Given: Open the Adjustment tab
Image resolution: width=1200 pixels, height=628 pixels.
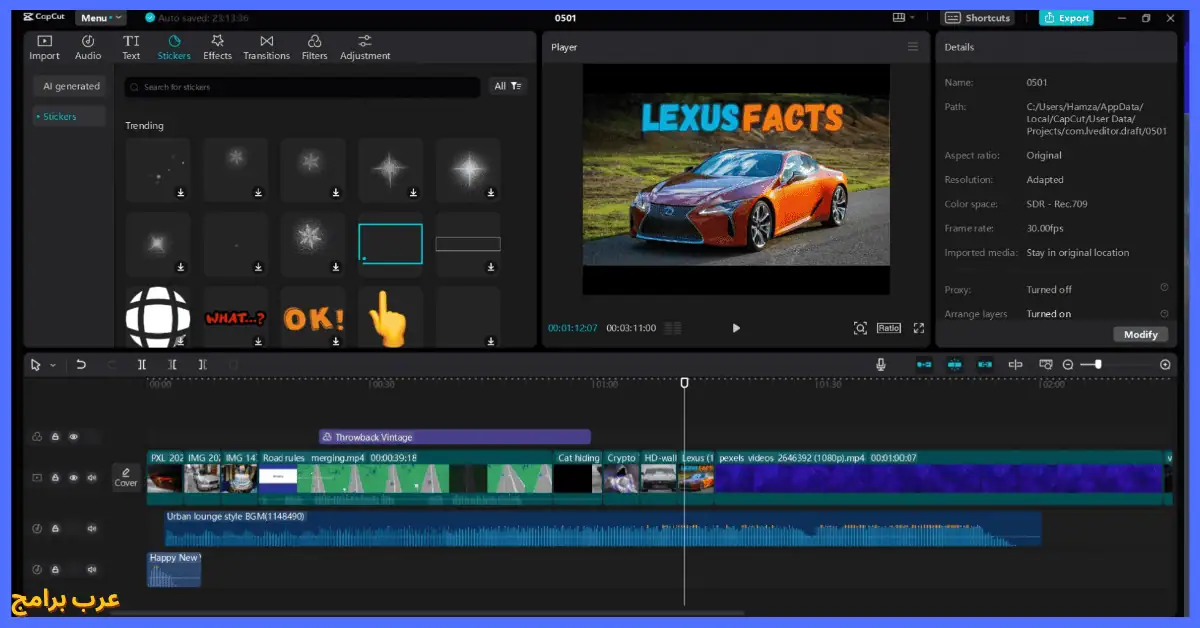Looking at the screenshot, I should point(365,47).
